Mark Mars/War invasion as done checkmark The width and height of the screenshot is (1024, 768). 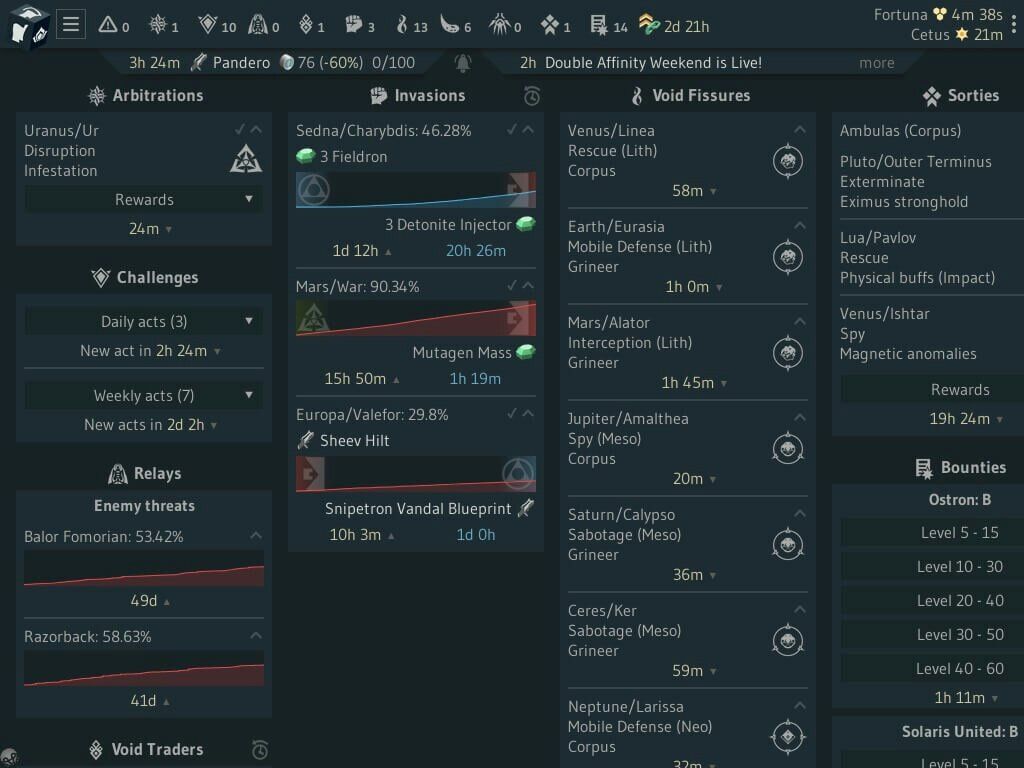pos(511,285)
